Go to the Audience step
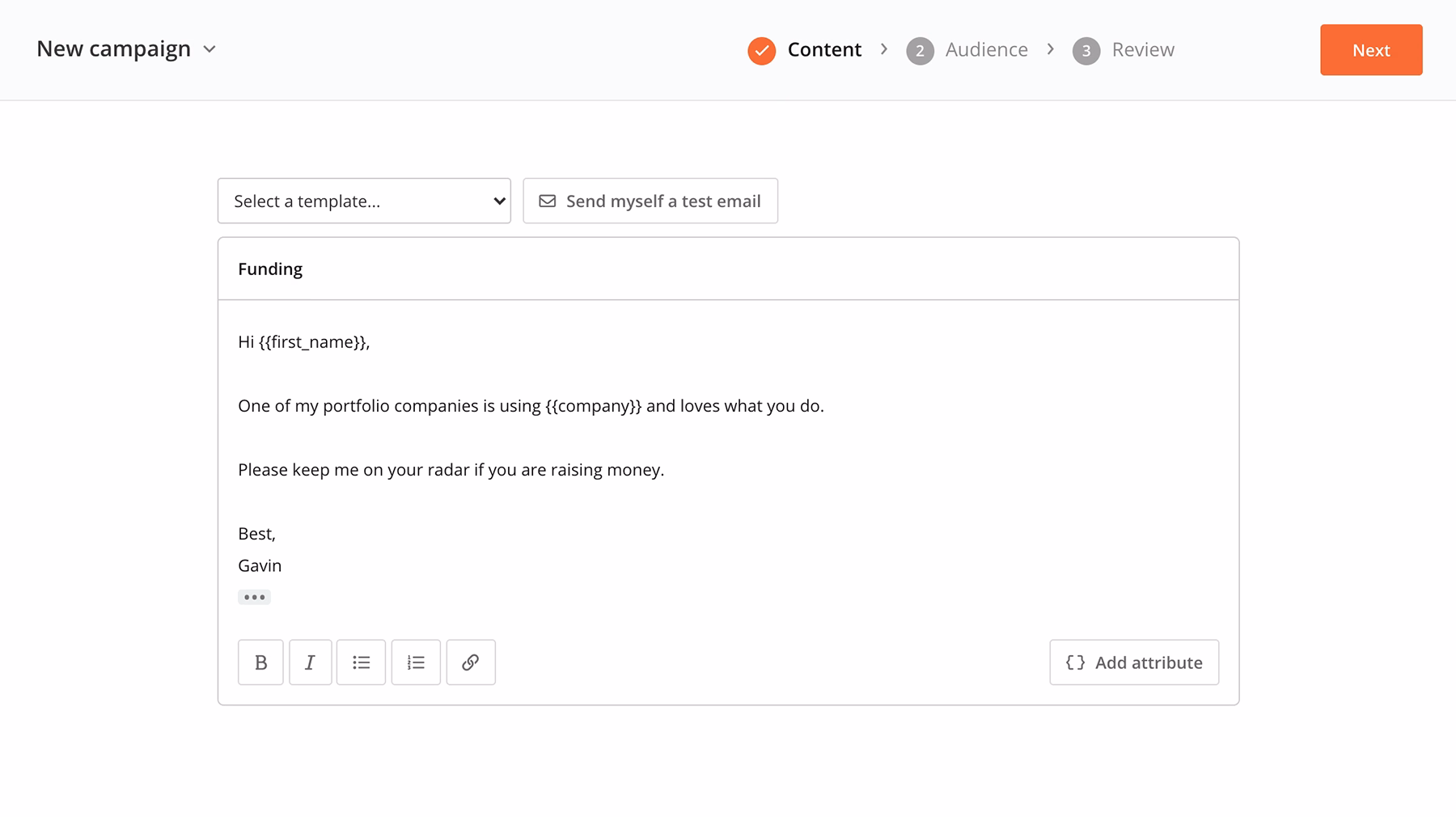Image resolution: width=1456 pixels, height=817 pixels. 985,50
